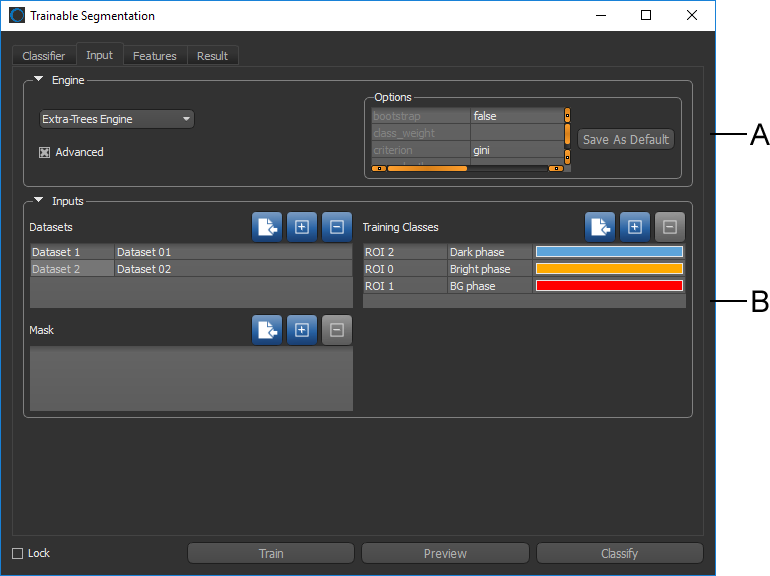
Task: Click Save As Default button
Action: [626, 139]
